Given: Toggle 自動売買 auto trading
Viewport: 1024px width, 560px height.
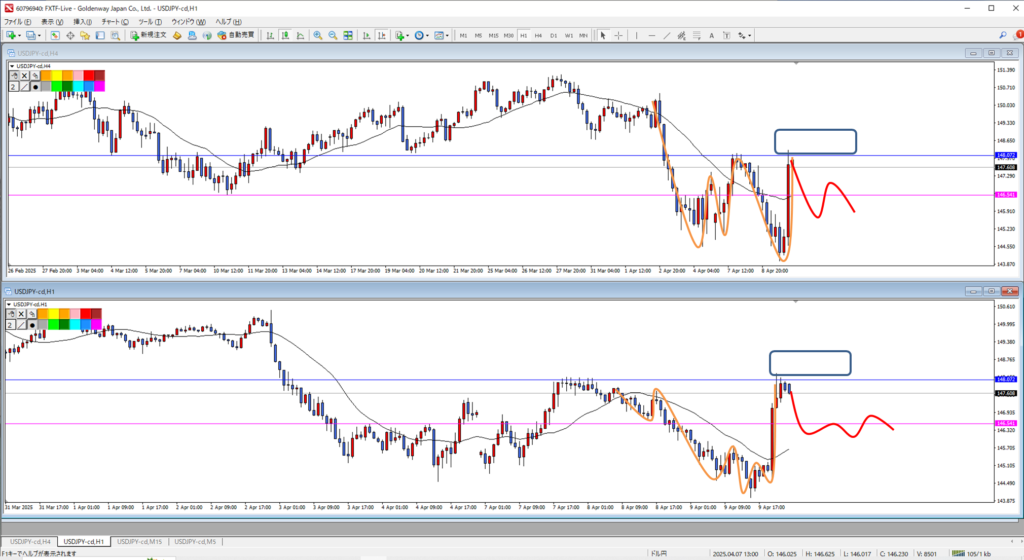Looking at the screenshot, I should tap(235, 35).
